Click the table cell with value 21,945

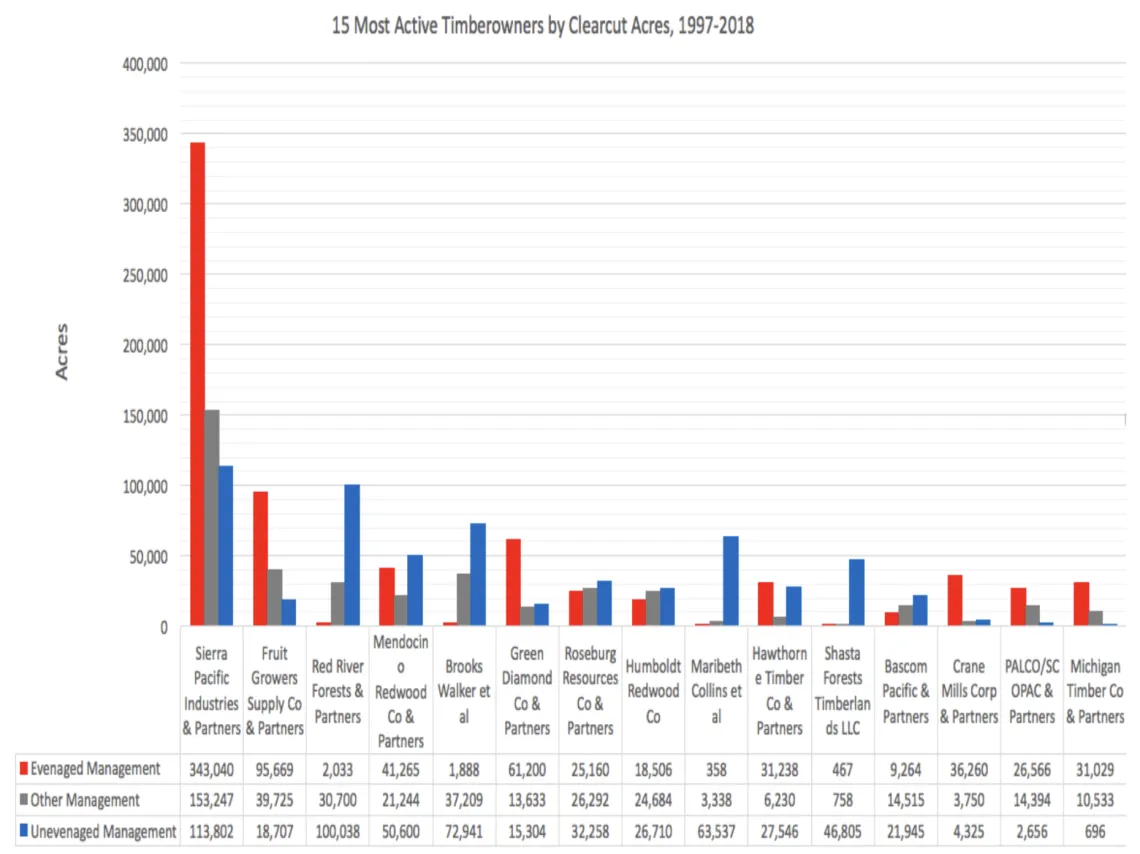[x=905, y=831]
